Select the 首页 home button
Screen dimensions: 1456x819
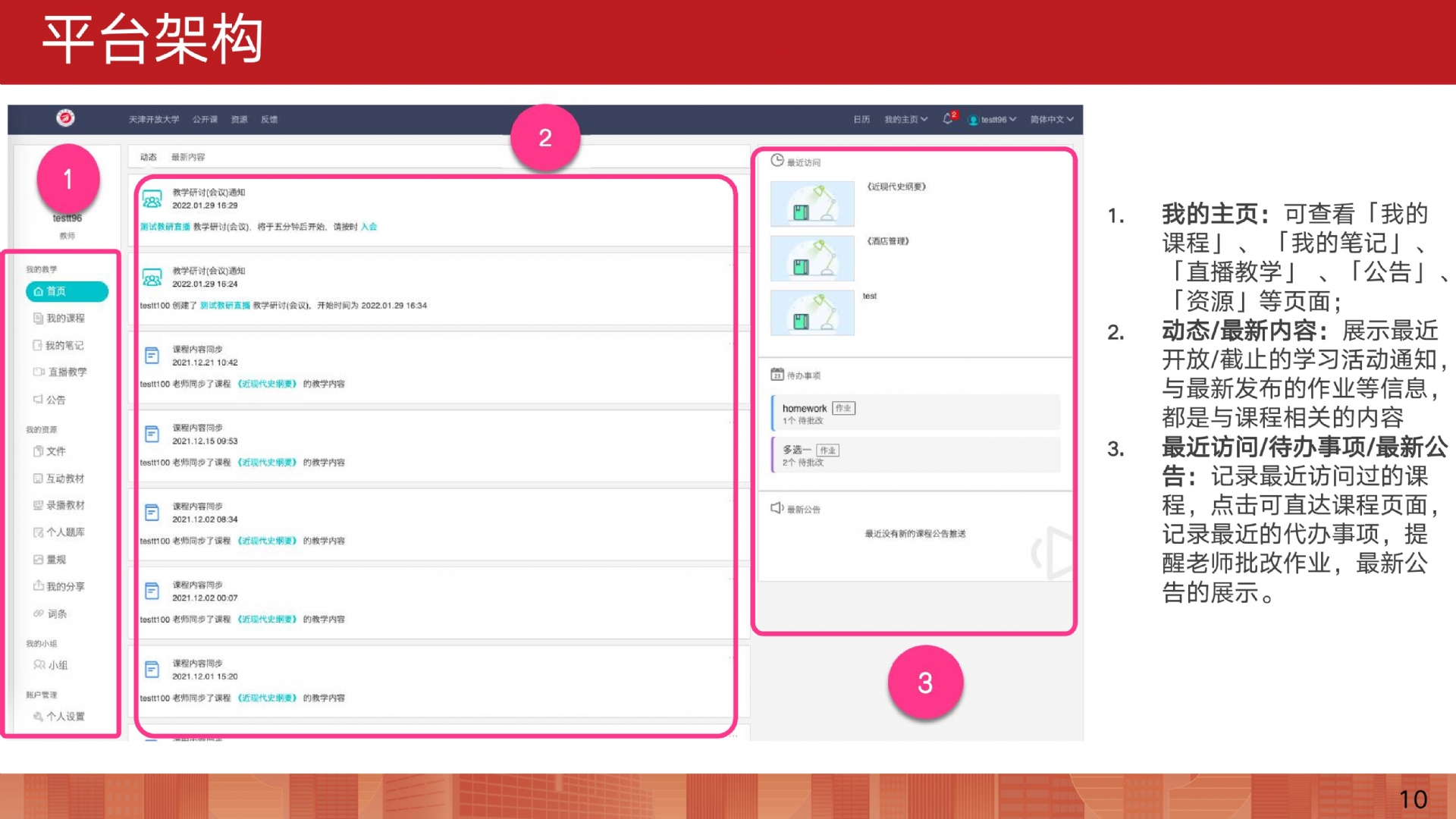click(x=67, y=291)
